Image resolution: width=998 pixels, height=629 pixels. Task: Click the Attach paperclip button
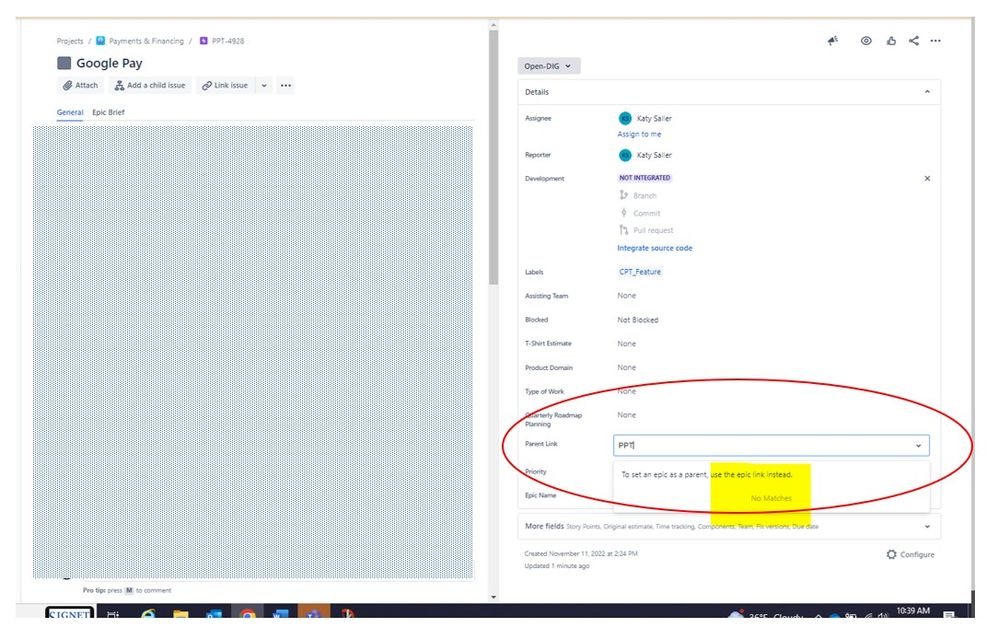(x=80, y=85)
